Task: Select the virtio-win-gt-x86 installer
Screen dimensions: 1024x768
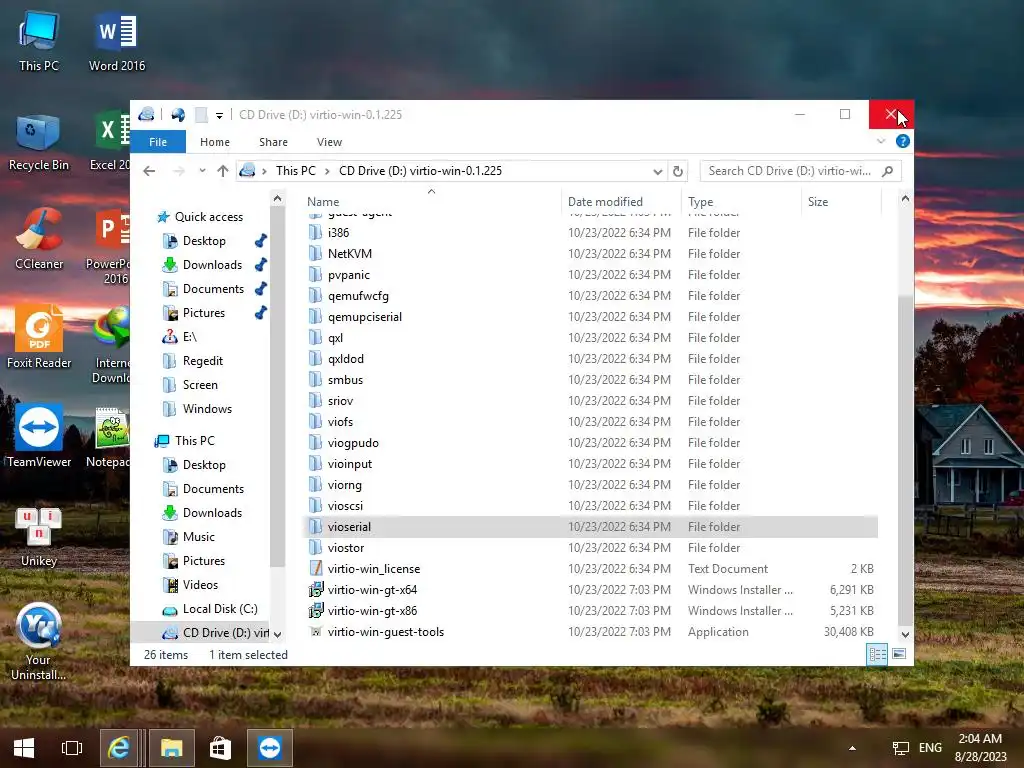Action: click(372, 611)
